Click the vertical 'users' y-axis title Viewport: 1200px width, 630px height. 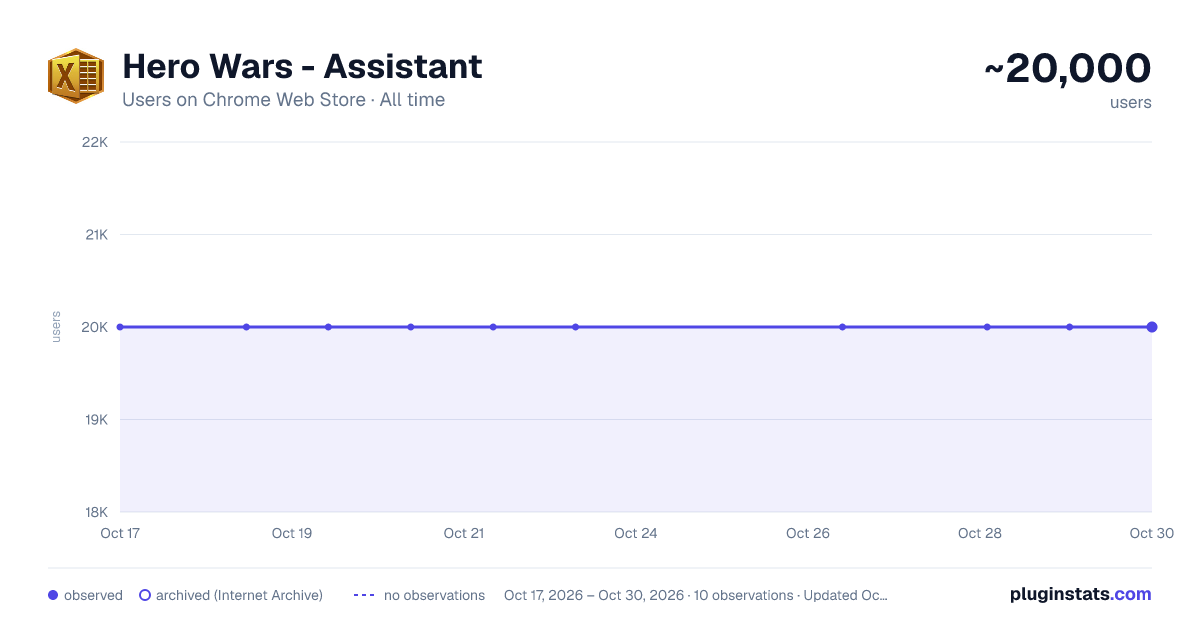click(x=56, y=327)
